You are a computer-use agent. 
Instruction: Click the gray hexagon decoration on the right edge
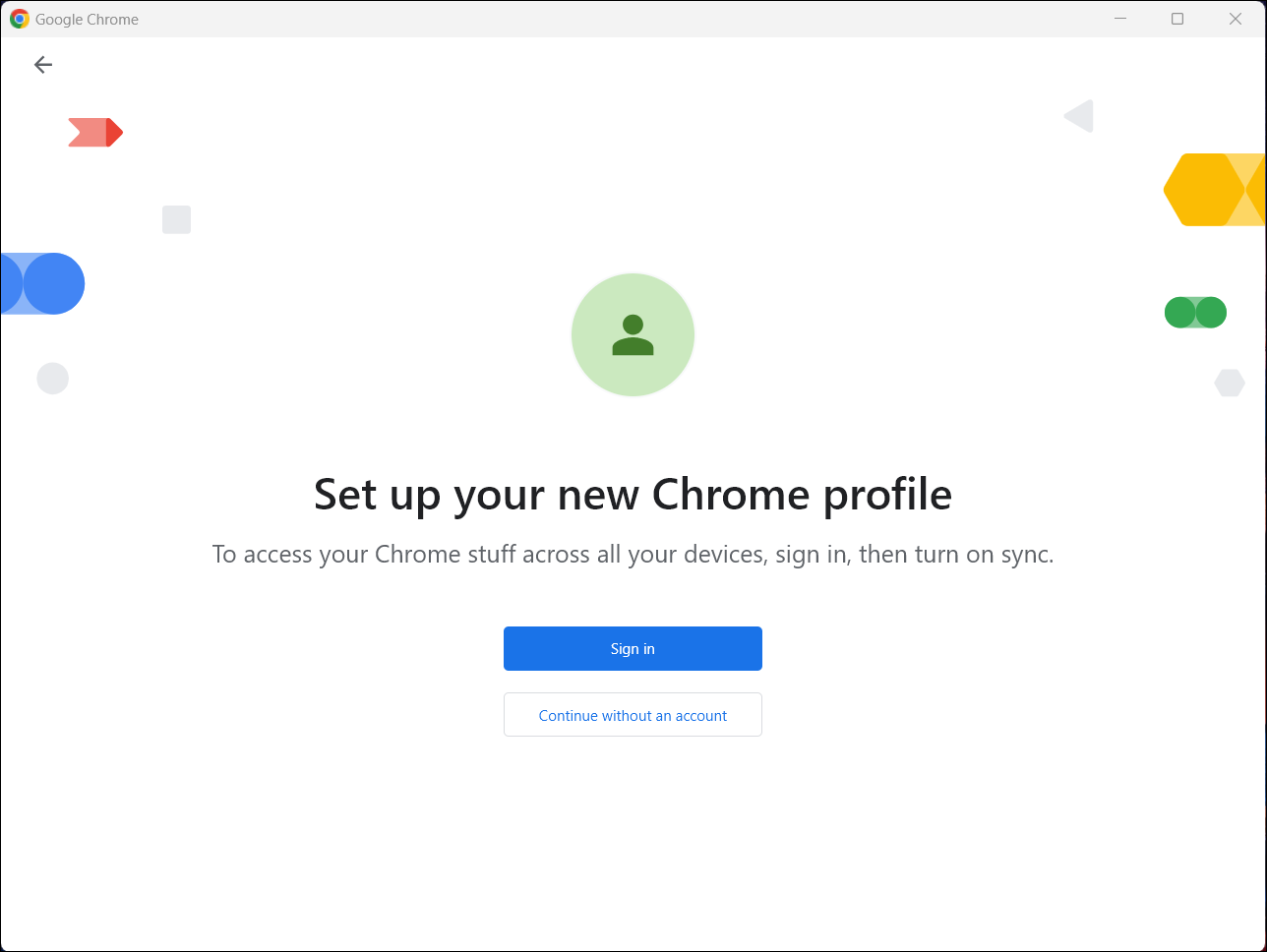coord(1230,383)
